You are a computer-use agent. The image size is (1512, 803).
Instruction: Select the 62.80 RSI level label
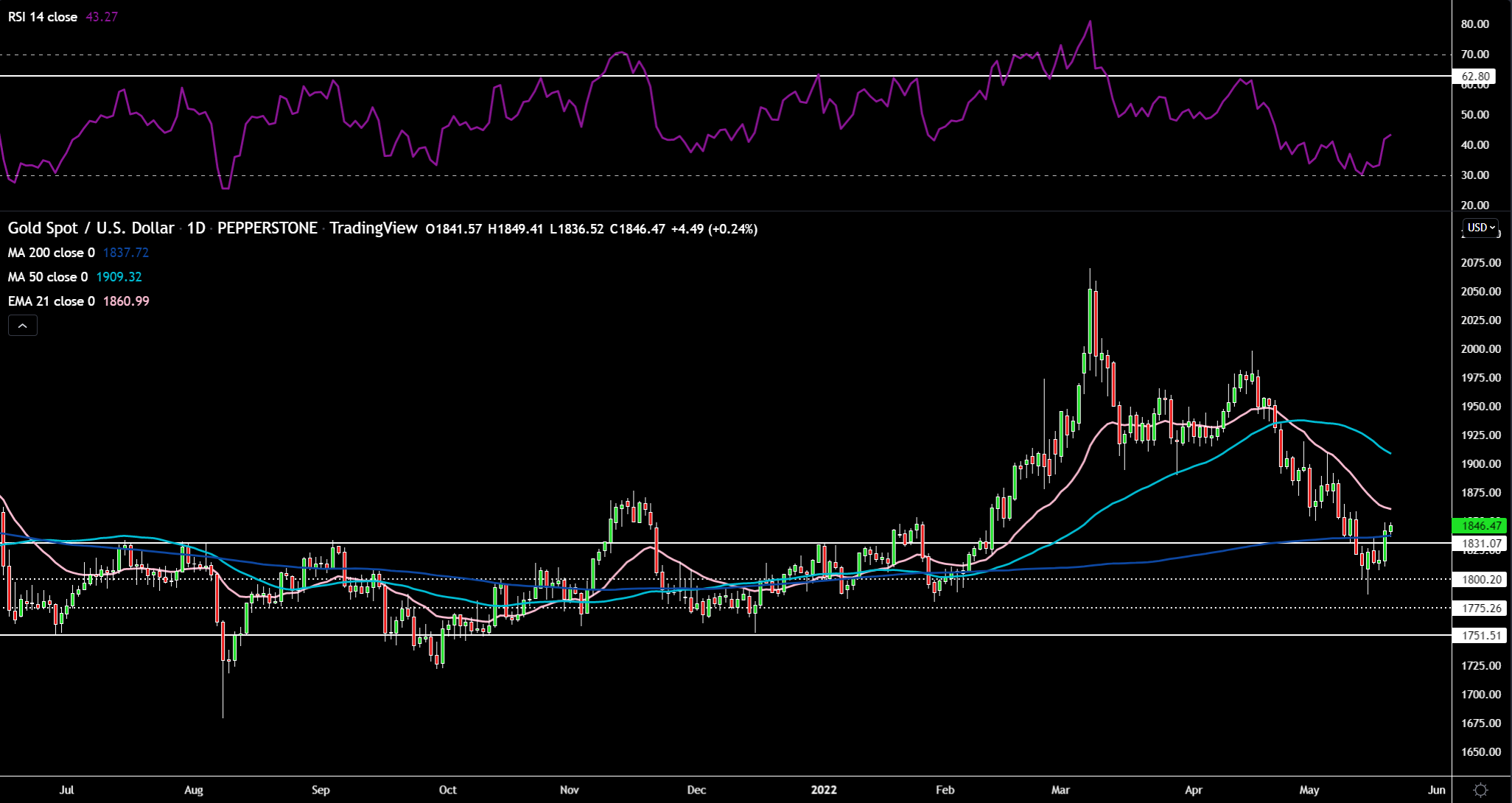coord(1474,77)
